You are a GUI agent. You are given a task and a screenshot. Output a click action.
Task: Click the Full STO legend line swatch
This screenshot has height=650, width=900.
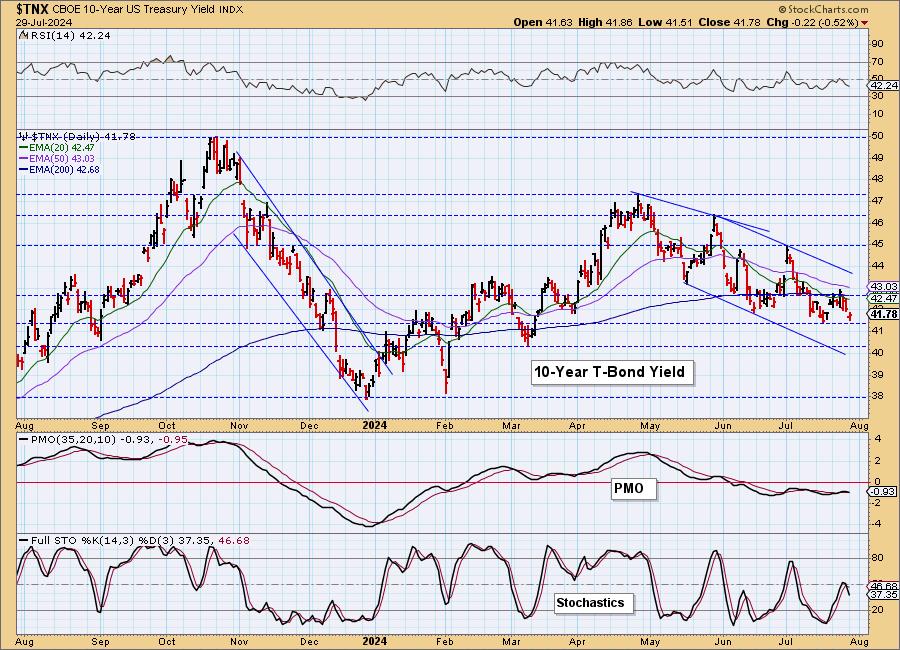(24, 540)
